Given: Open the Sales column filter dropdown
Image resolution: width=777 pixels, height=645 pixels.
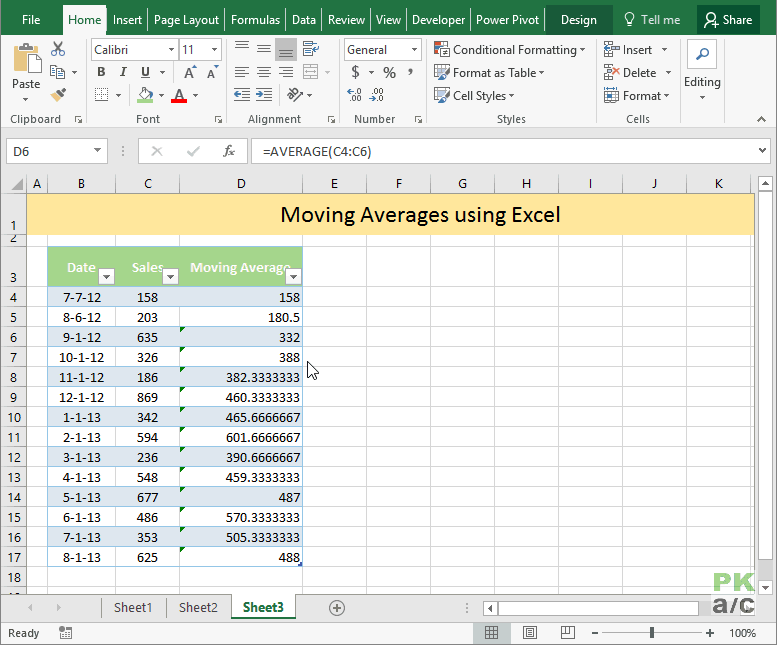Looking at the screenshot, I should click(x=170, y=276).
